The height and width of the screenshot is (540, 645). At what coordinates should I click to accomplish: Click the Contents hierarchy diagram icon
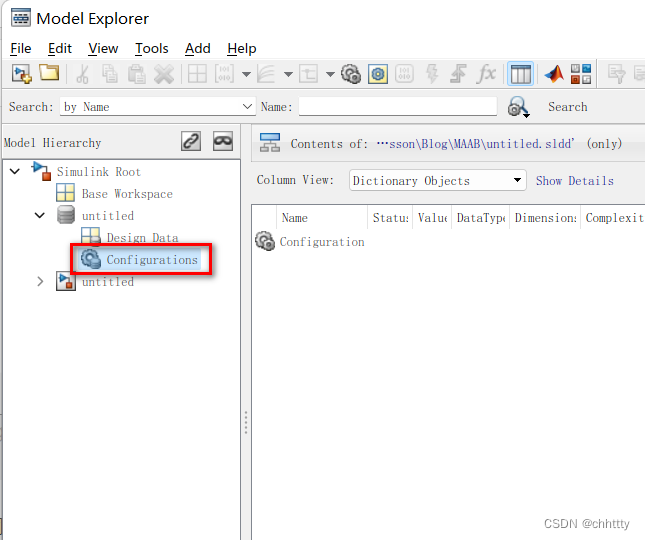click(270, 143)
